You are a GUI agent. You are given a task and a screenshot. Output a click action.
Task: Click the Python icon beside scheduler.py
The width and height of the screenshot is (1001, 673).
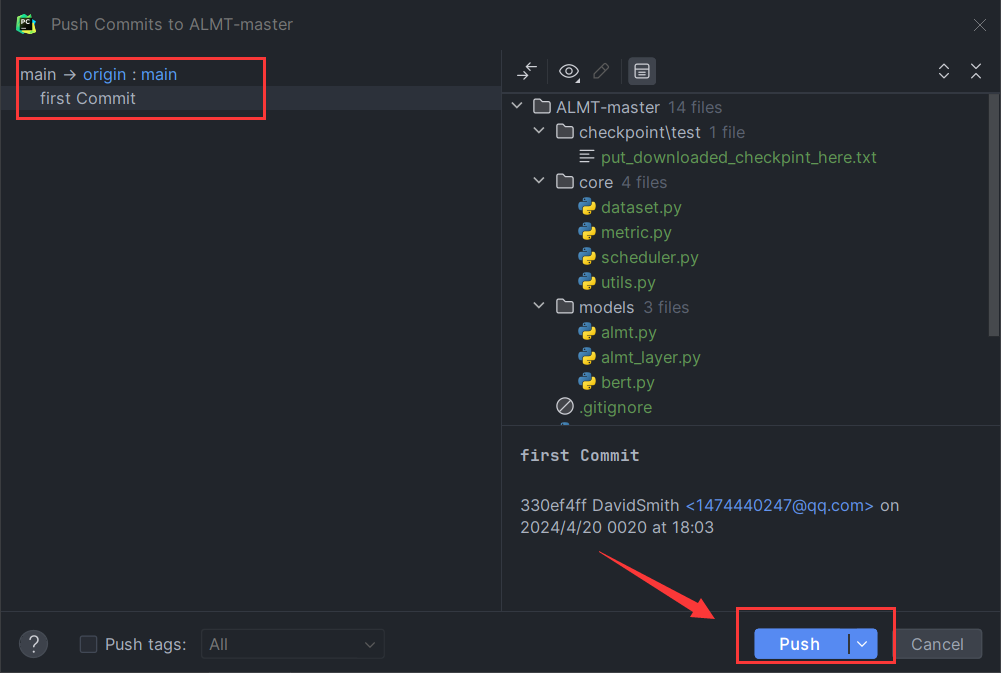click(x=587, y=257)
